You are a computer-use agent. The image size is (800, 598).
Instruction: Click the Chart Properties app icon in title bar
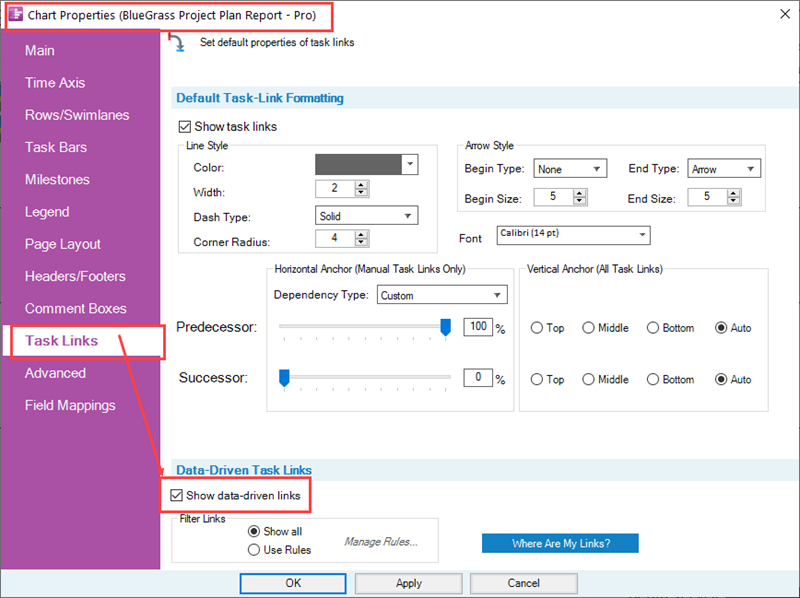point(16,16)
